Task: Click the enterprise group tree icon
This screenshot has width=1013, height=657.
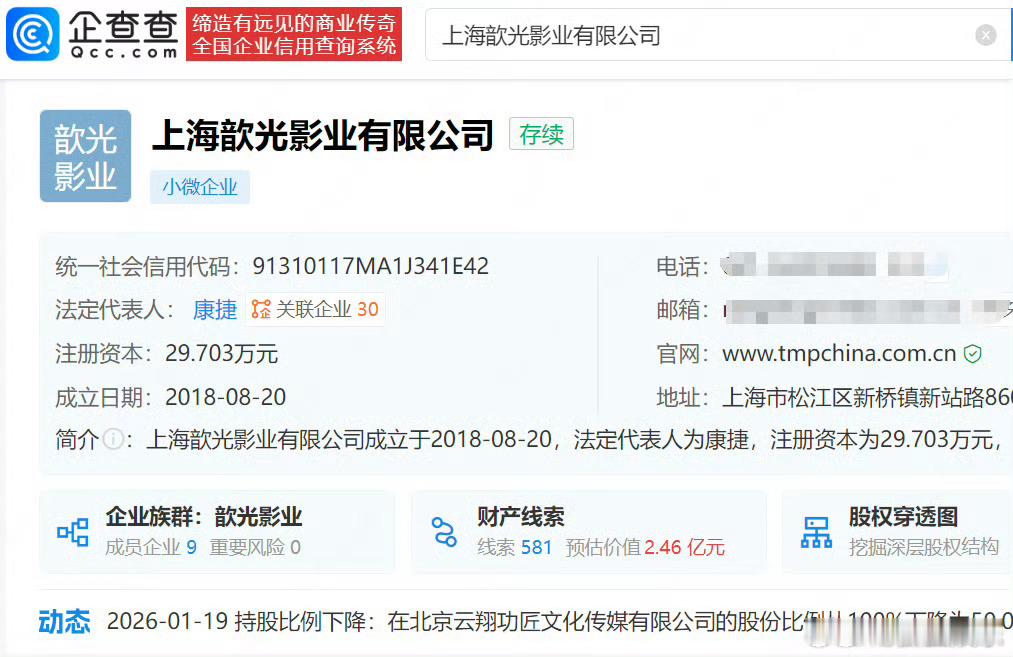Action: coord(73,532)
